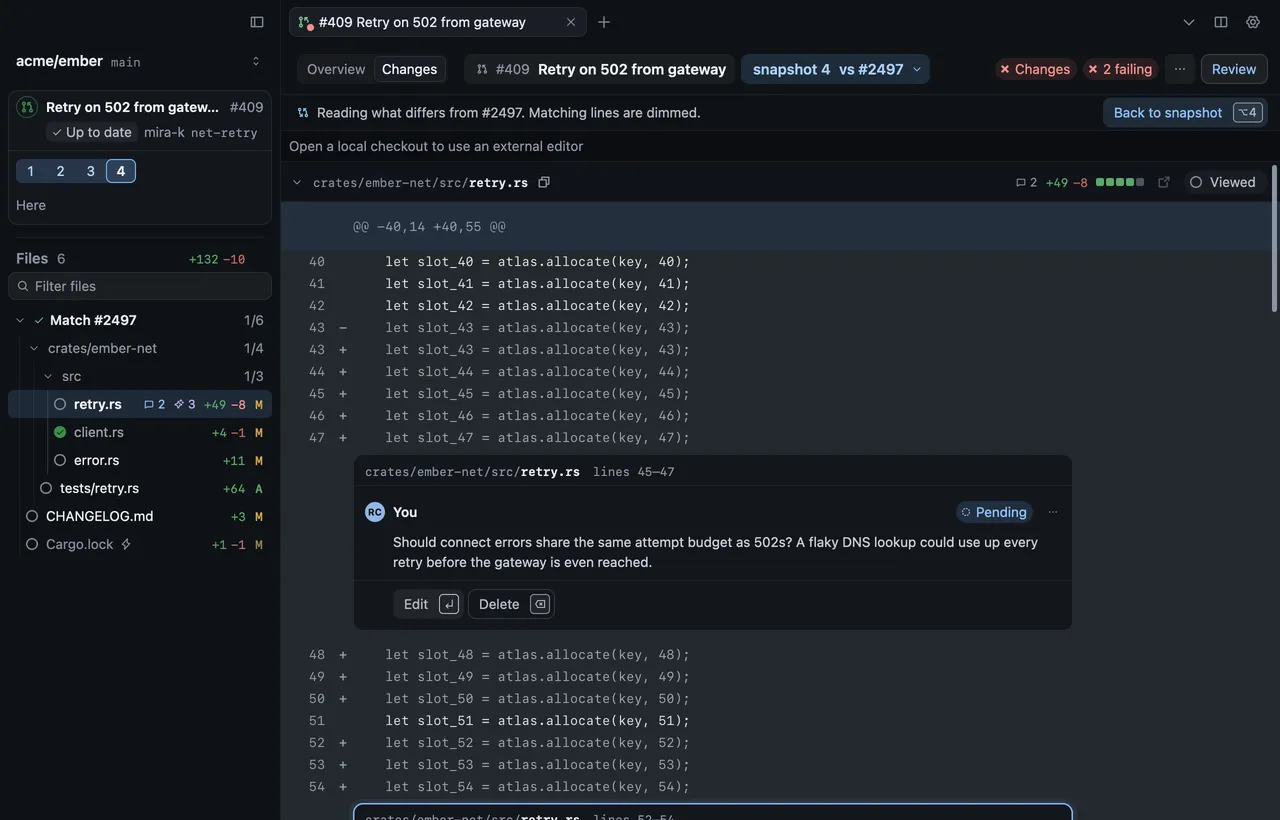Image resolution: width=1280 pixels, height=820 pixels.
Task: Collapse the retry.rs diff section chevron
Action: (x=297, y=182)
